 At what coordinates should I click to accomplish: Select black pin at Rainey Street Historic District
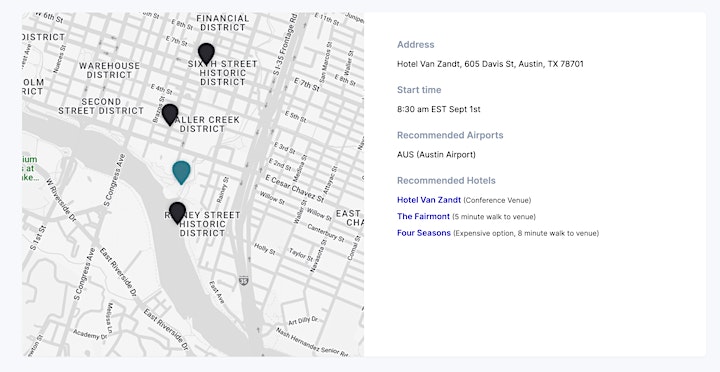[x=177, y=213]
